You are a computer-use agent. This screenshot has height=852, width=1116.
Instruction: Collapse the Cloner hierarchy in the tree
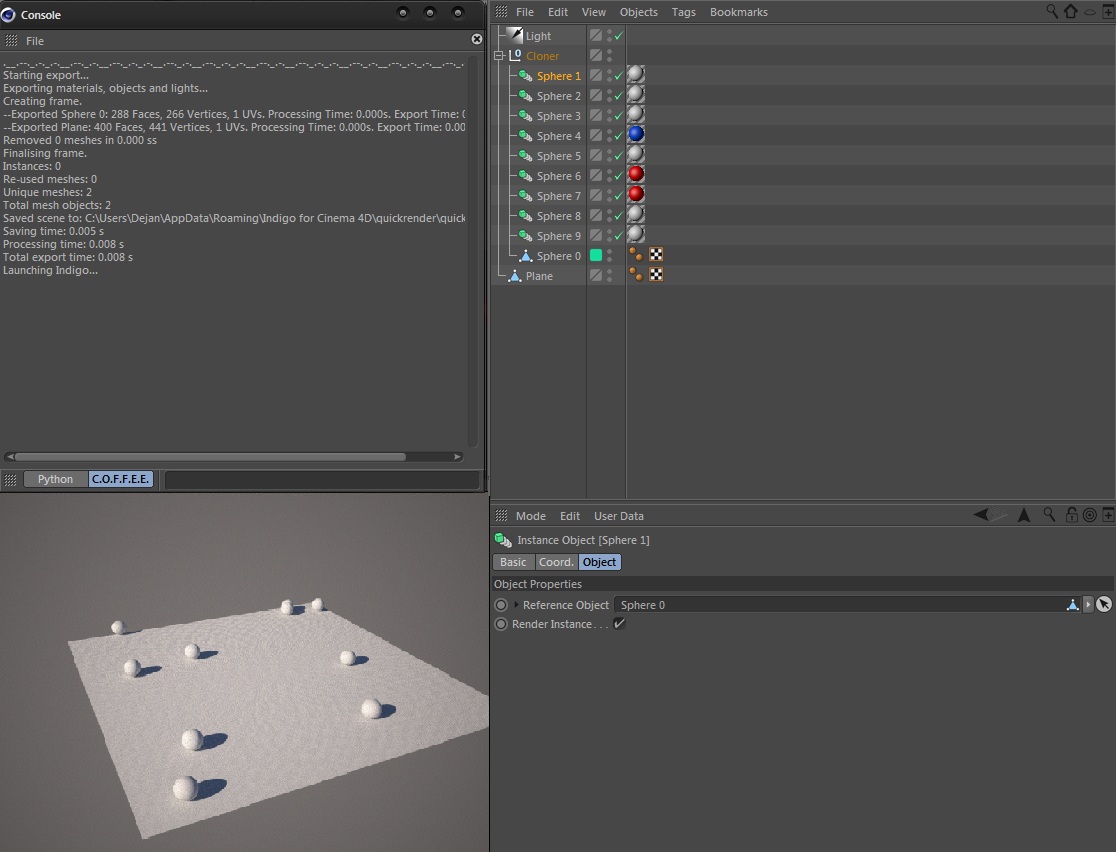[x=499, y=56]
